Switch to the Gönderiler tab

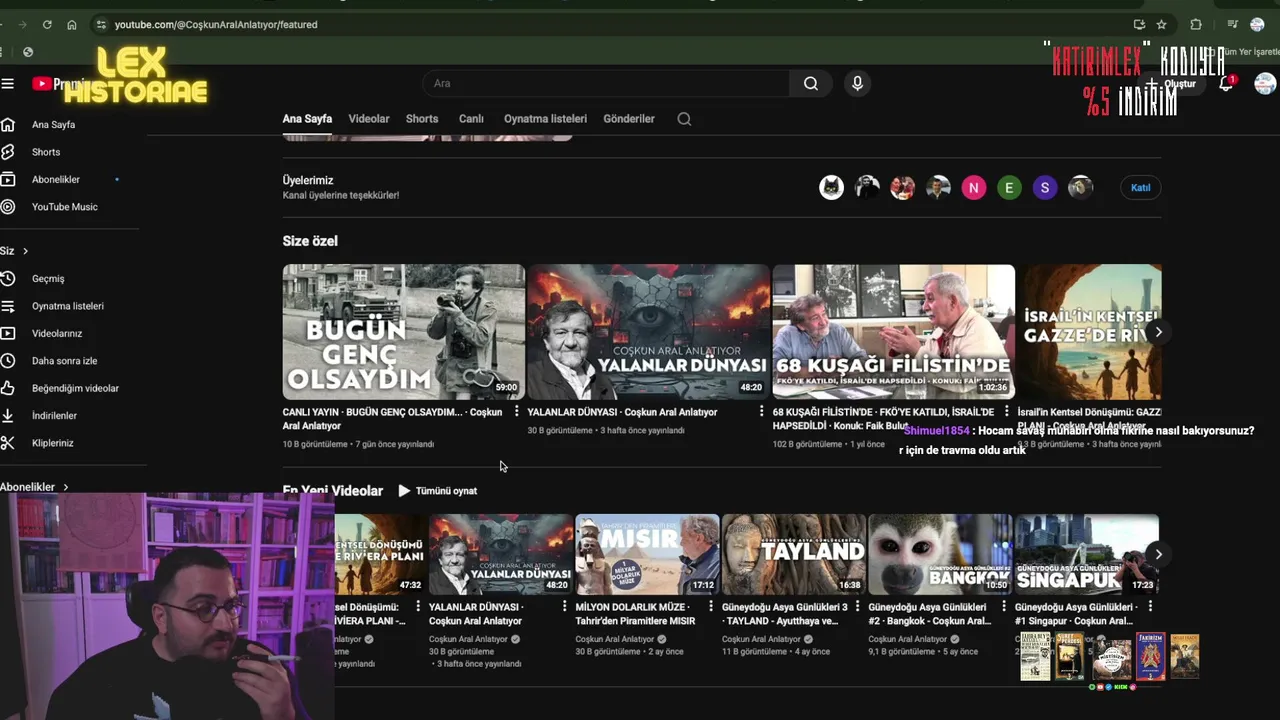tap(629, 119)
